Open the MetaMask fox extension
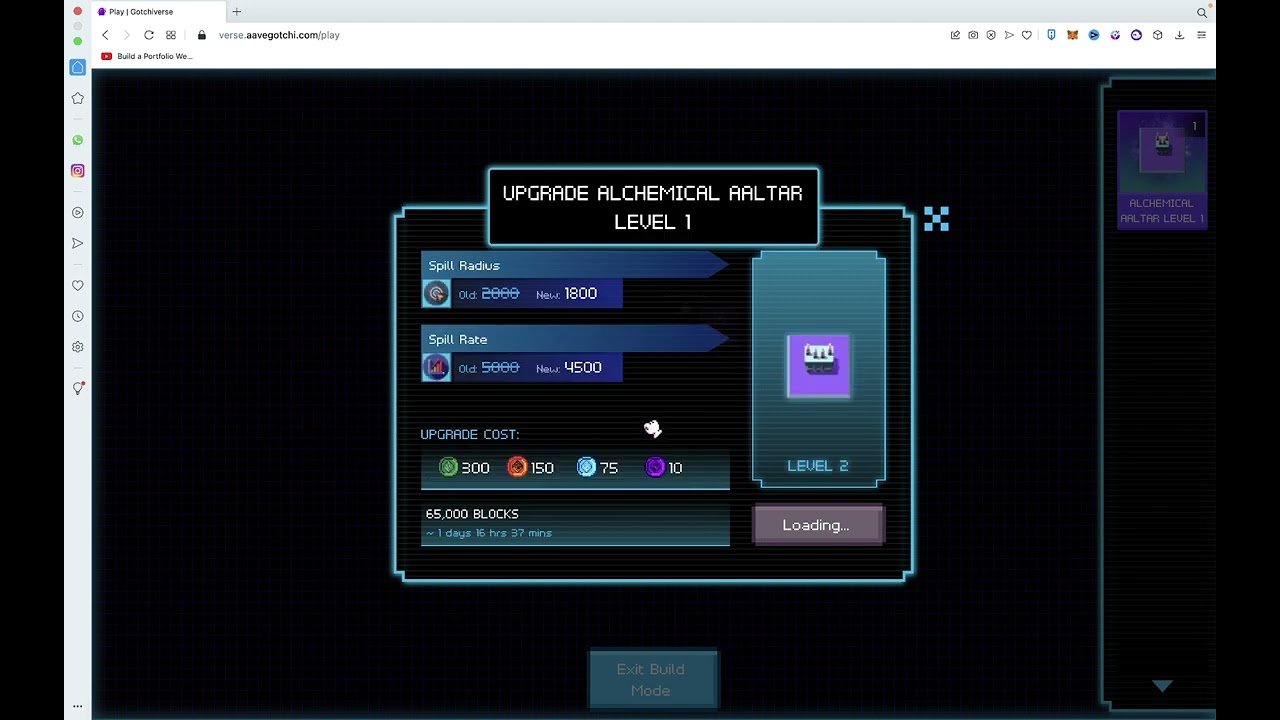The width and height of the screenshot is (1280, 720). point(1072,35)
